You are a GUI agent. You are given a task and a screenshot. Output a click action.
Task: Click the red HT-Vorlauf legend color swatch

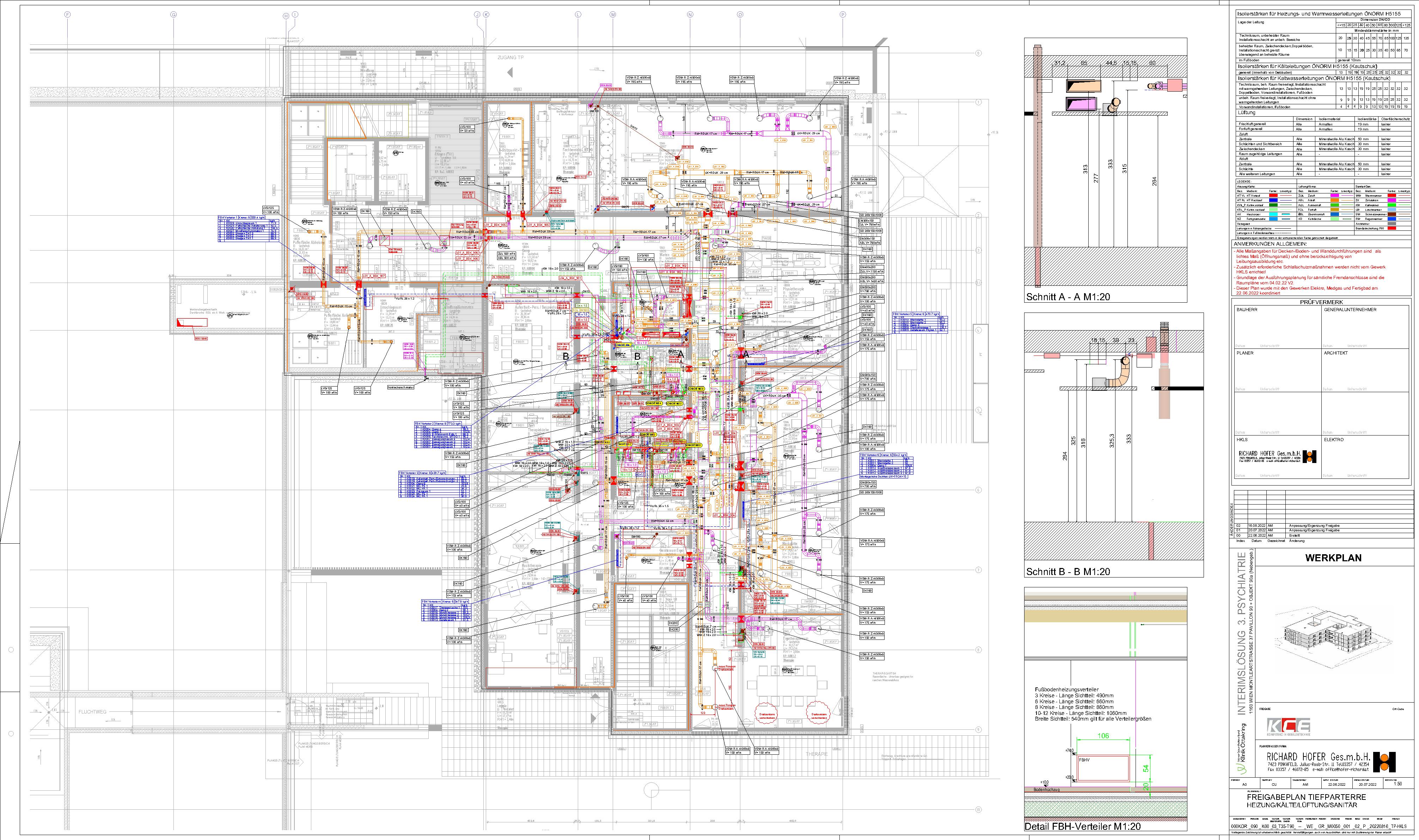pos(1273,195)
